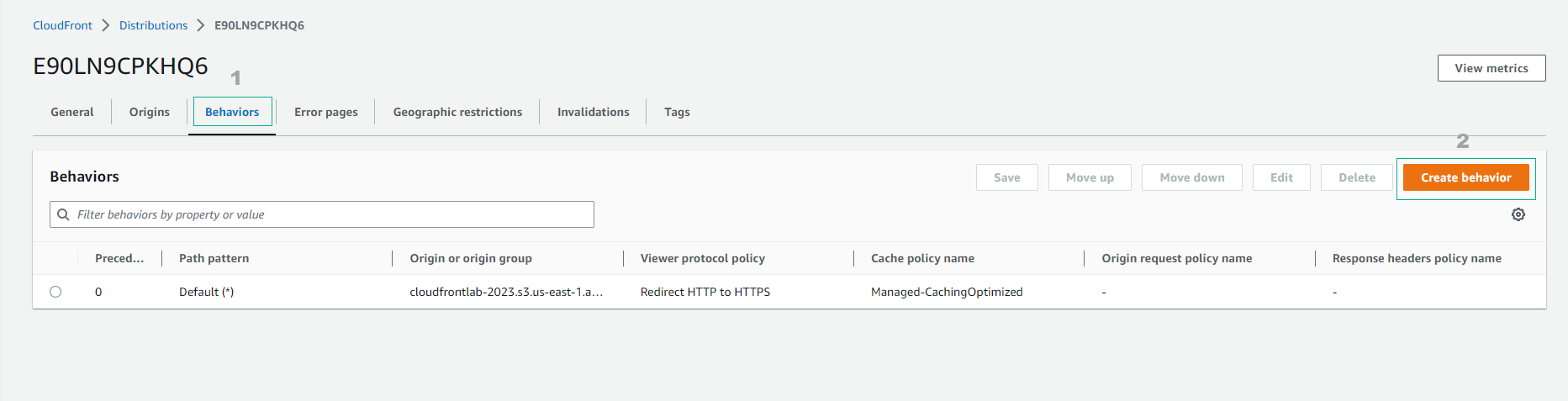The height and width of the screenshot is (401, 1568).
Task: Switch to the Invalidations tab
Action: pyautogui.click(x=594, y=112)
